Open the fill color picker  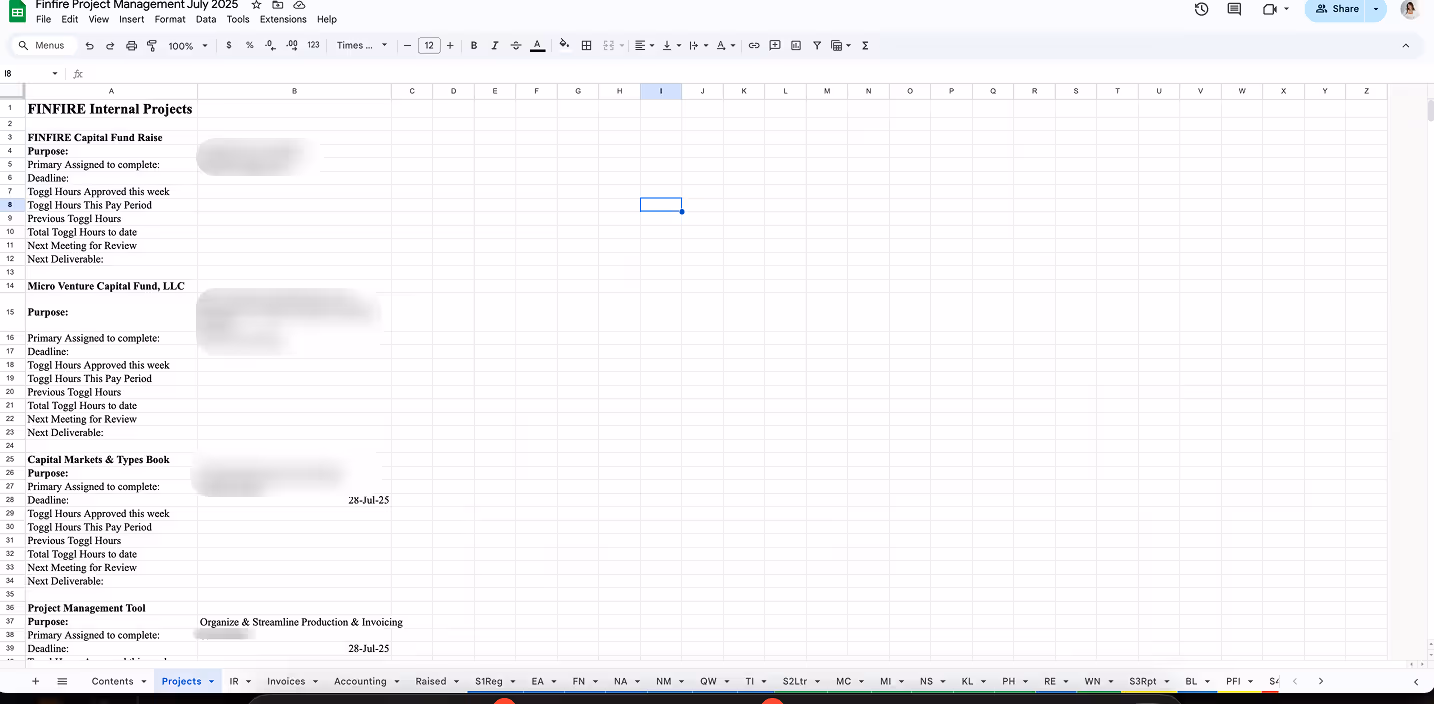pos(564,46)
